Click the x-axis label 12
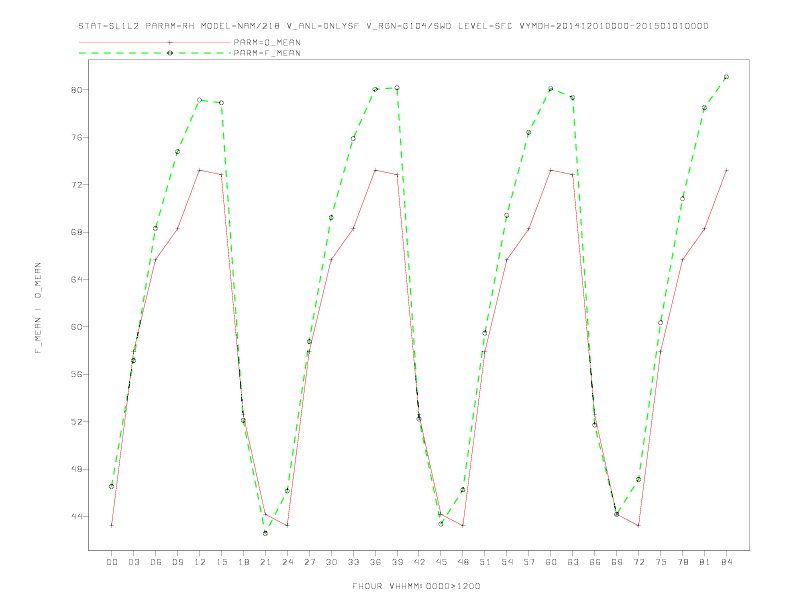Image resolution: width=792 pixels, height=612 pixels. (x=200, y=562)
